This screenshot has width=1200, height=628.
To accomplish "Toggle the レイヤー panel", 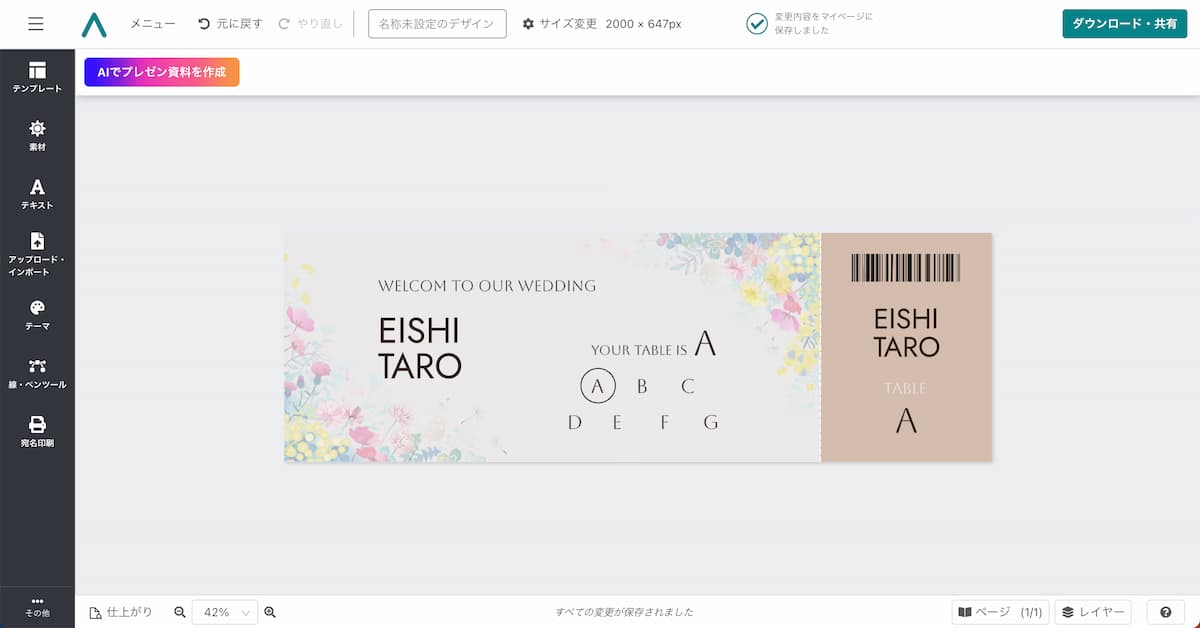I will (x=1093, y=612).
